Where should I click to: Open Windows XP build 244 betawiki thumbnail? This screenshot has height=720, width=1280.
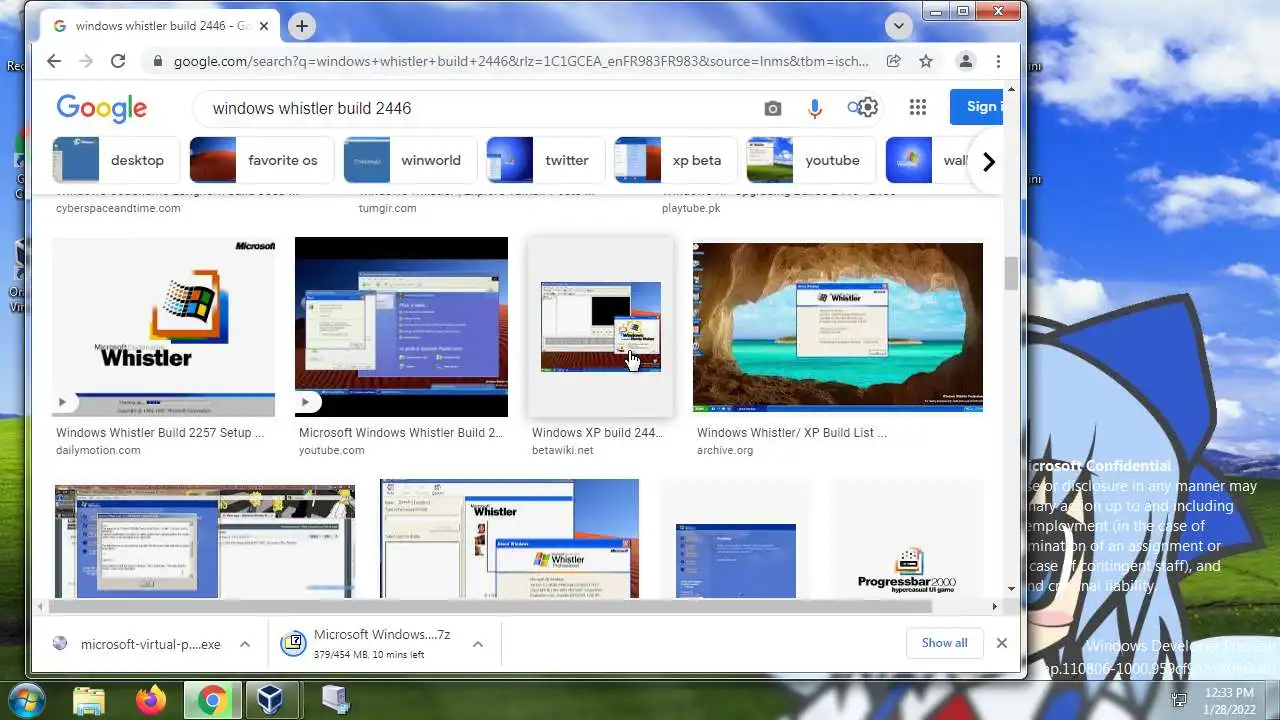tap(600, 326)
